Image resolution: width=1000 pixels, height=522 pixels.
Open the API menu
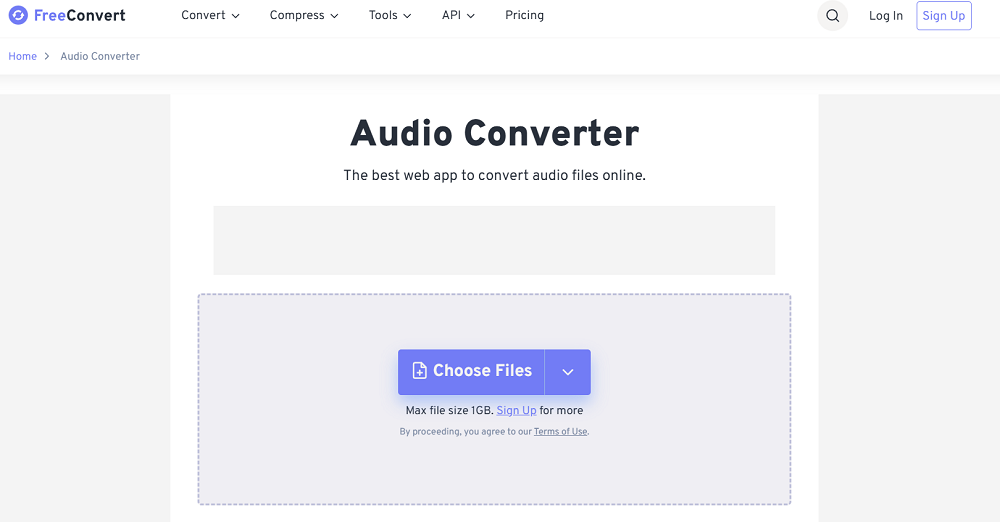point(458,15)
